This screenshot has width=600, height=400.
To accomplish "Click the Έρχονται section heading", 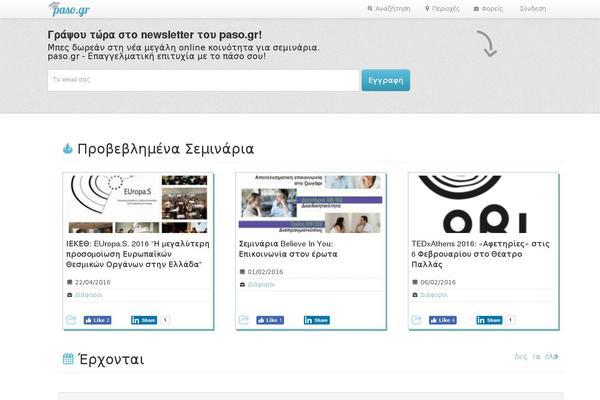I will (x=111, y=359).
